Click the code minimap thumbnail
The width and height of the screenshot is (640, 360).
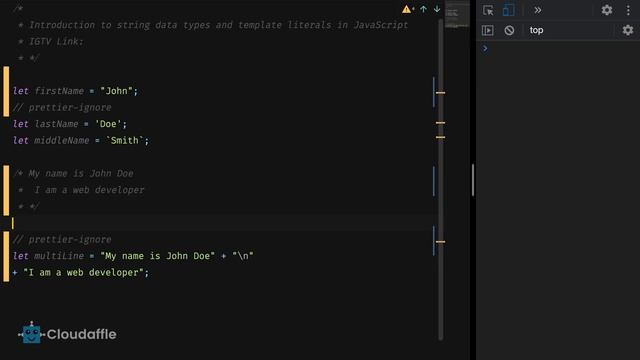(457, 16)
